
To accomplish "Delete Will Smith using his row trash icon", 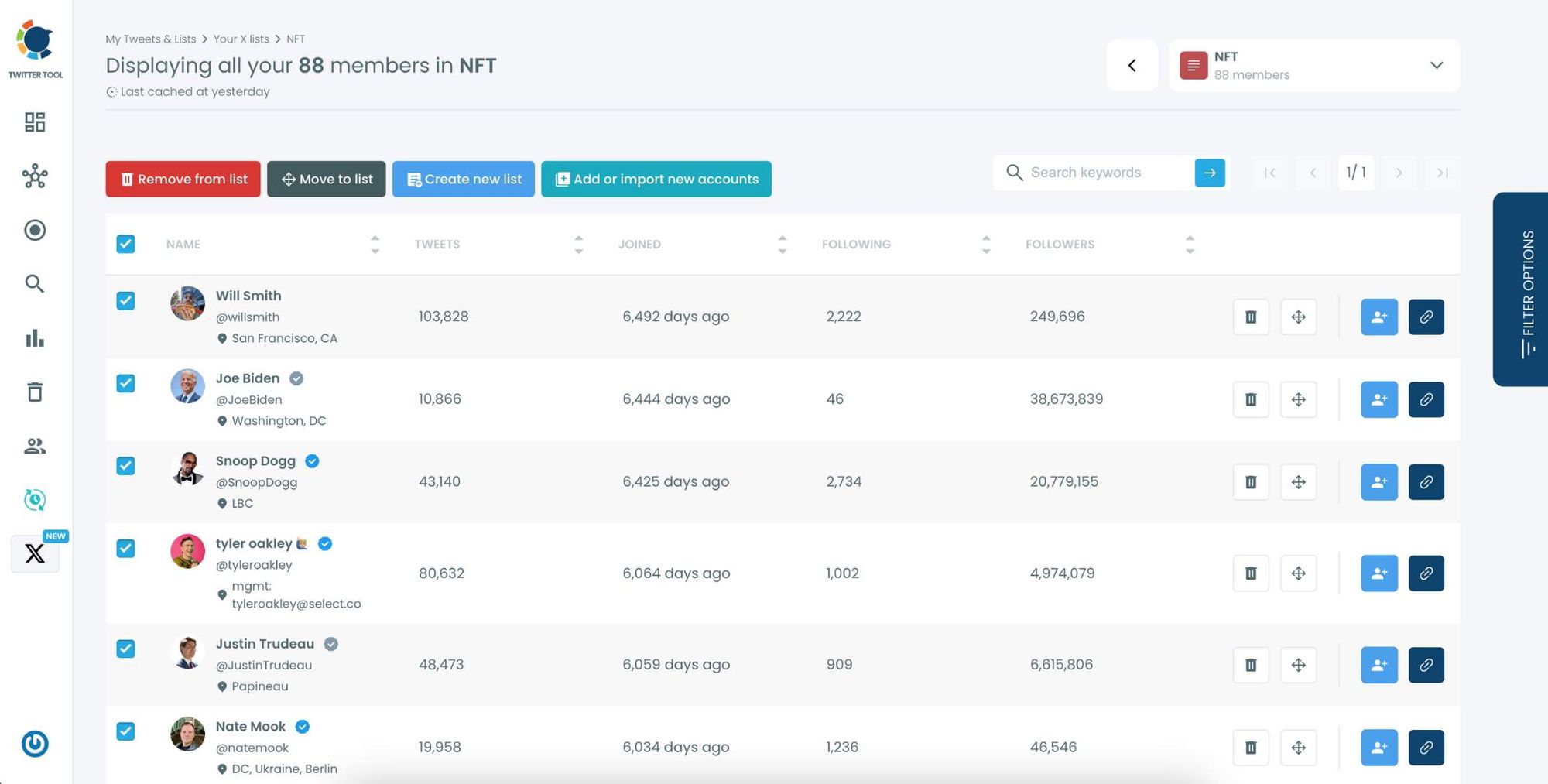I will (1250, 317).
